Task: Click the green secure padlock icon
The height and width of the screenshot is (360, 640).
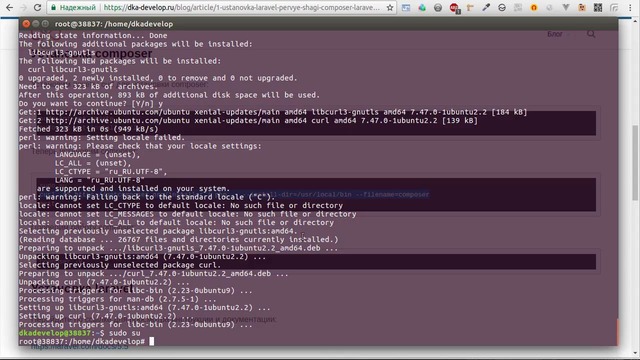Action: (53, 7)
